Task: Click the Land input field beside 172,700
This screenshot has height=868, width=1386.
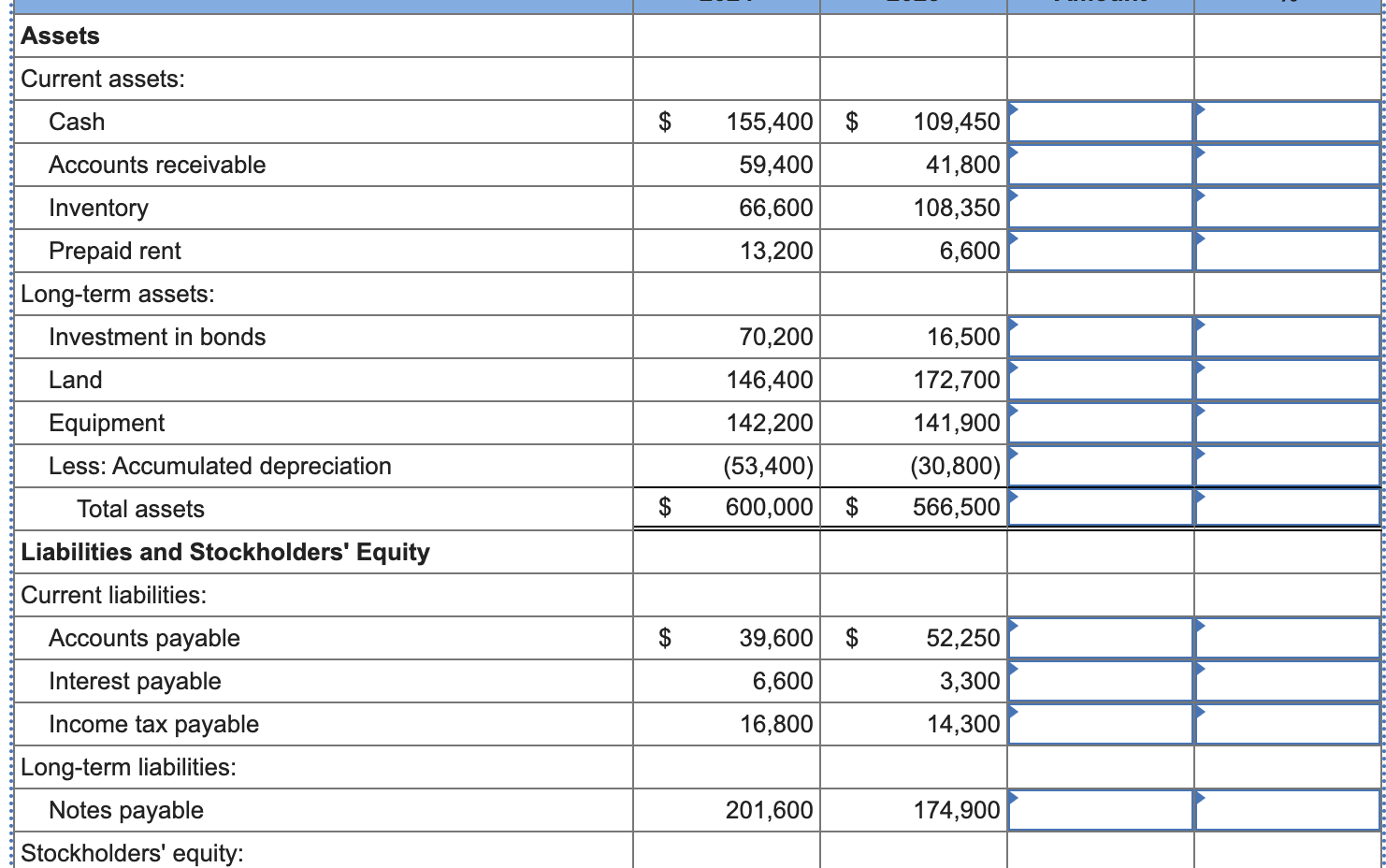Action: (1101, 380)
